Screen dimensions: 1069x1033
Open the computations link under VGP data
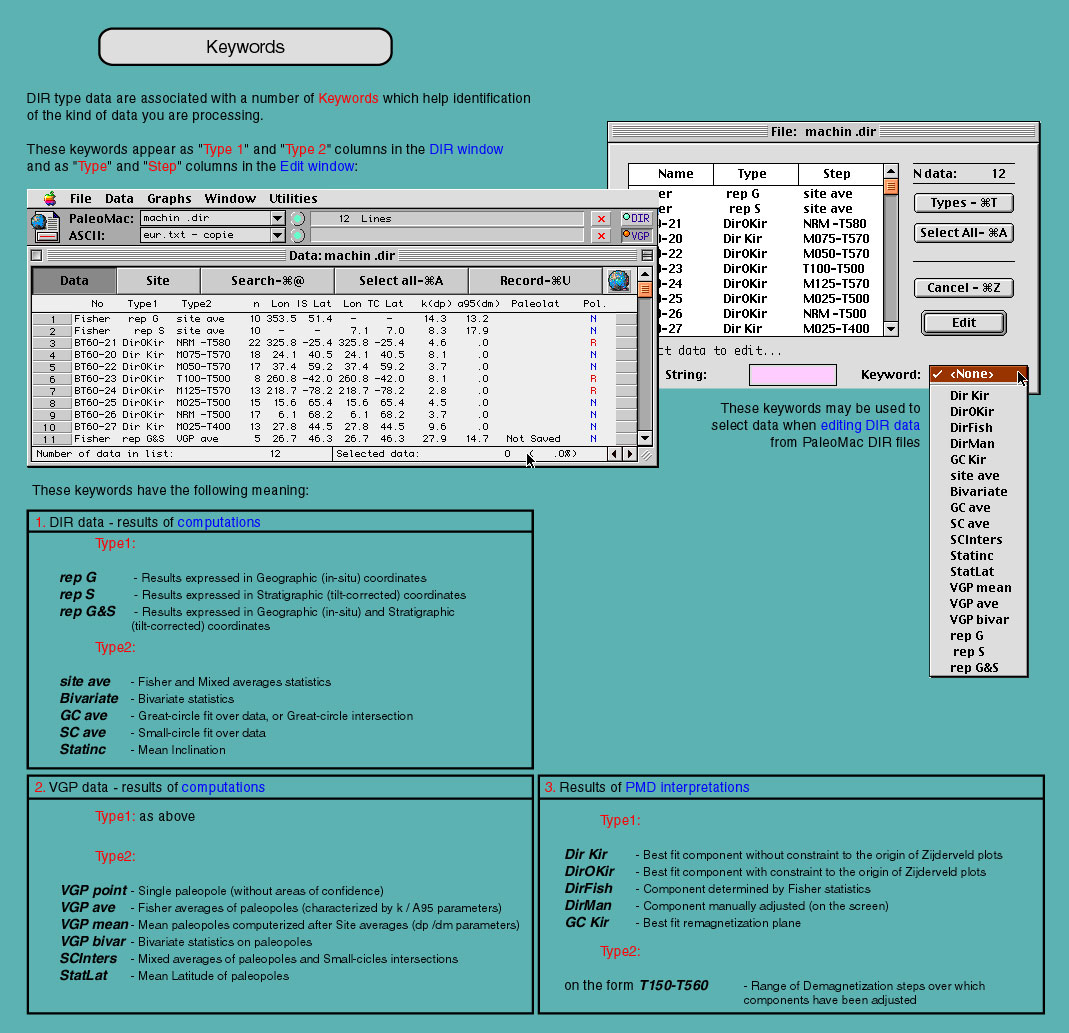pyautogui.click(x=223, y=788)
